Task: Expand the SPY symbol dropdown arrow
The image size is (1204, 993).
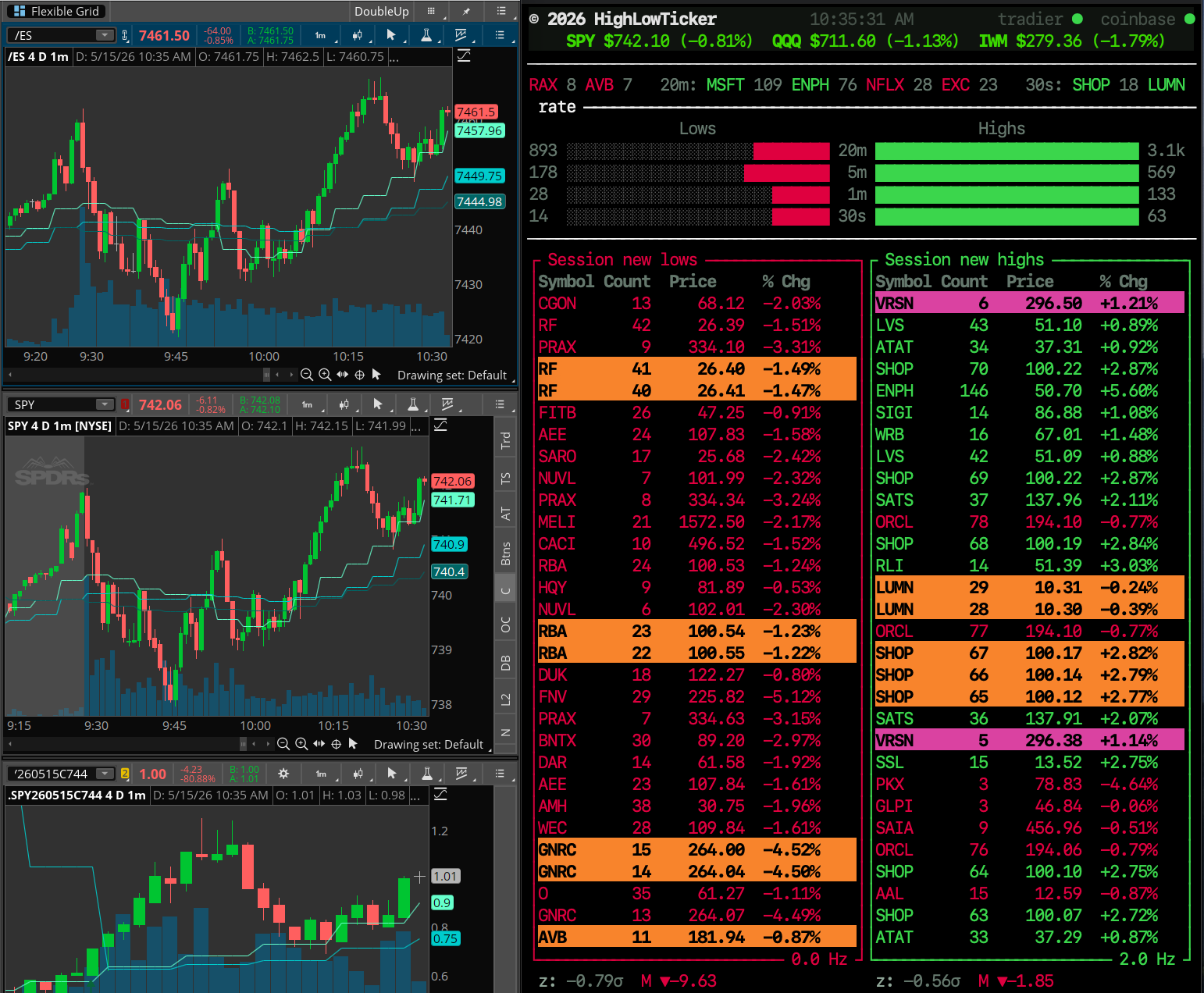Action: (105, 404)
